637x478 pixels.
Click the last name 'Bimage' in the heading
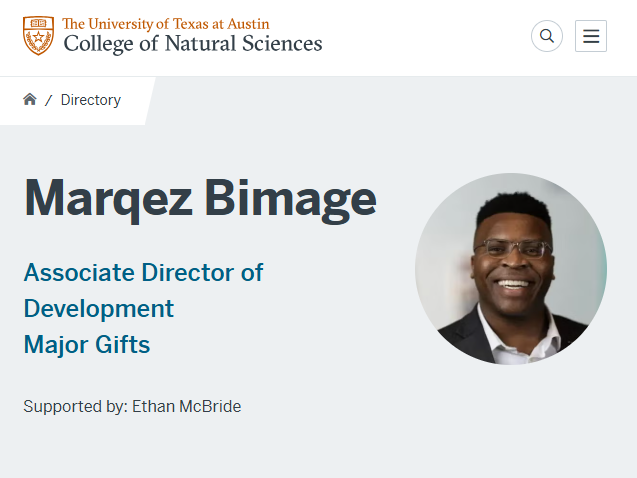point(290,200)
